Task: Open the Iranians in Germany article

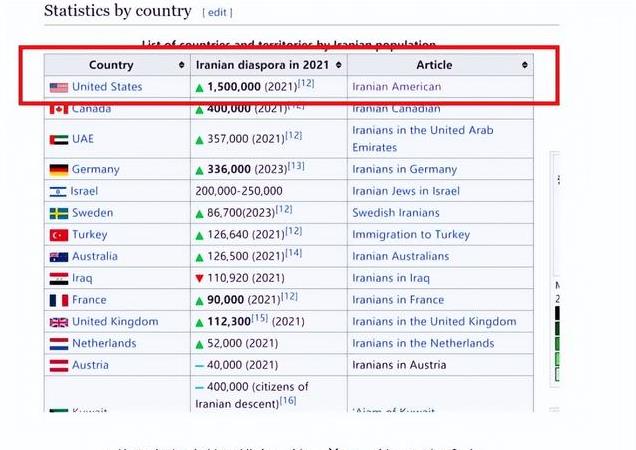Action: pyautogui.click(x=404, y=170)
